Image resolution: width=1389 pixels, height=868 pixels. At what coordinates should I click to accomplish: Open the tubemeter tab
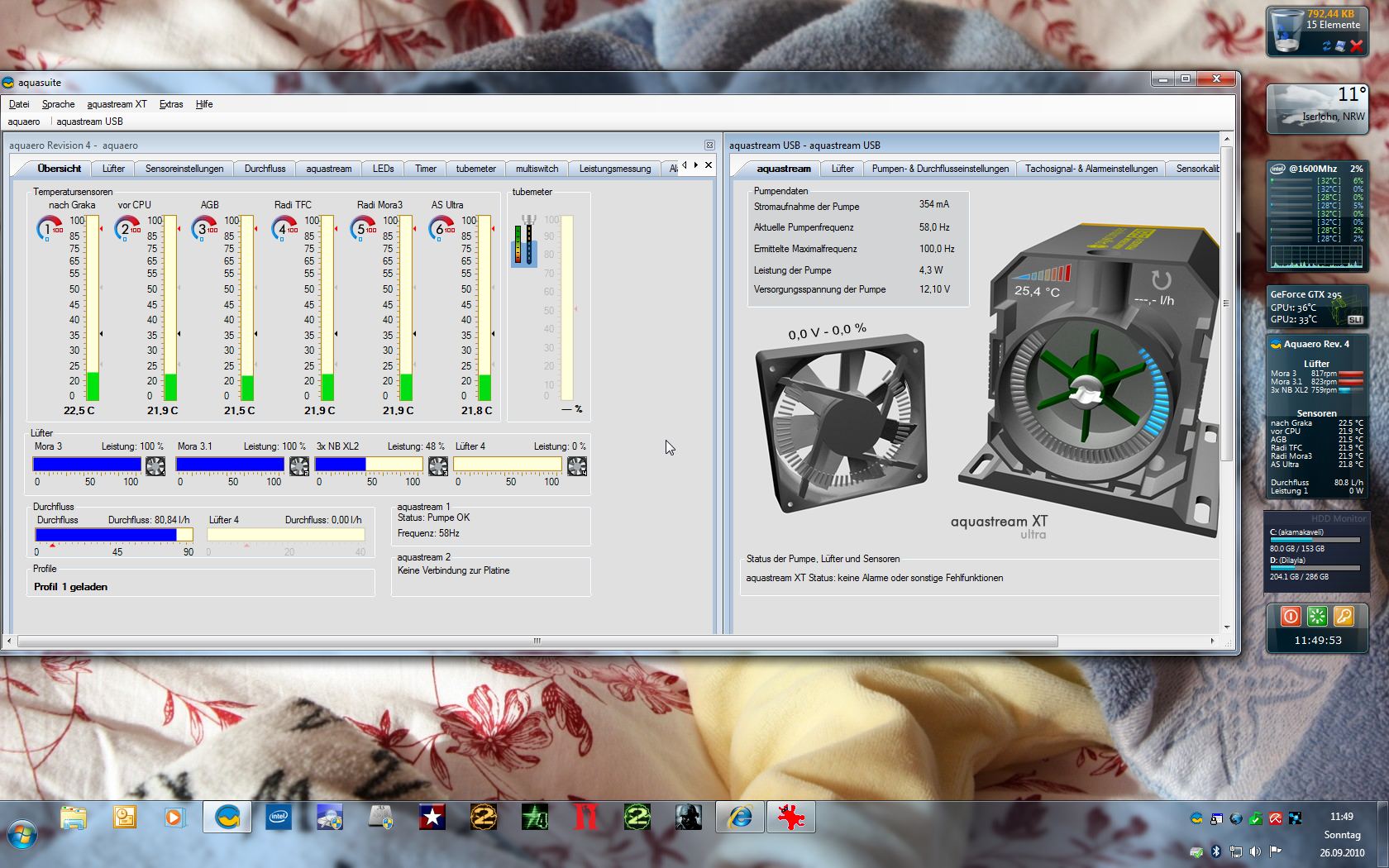tap(476, 169)
